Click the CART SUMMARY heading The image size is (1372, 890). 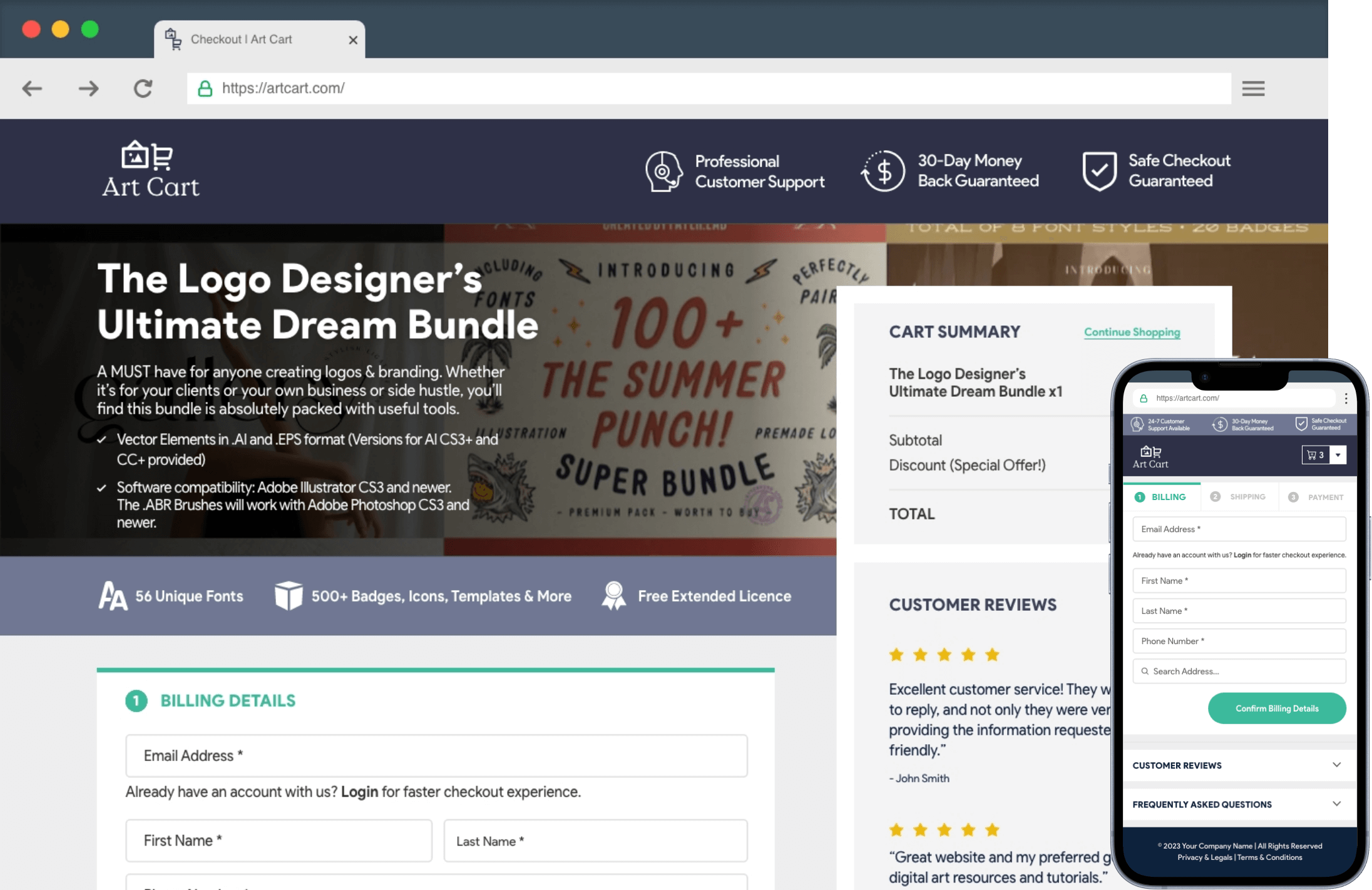point(955,332)
